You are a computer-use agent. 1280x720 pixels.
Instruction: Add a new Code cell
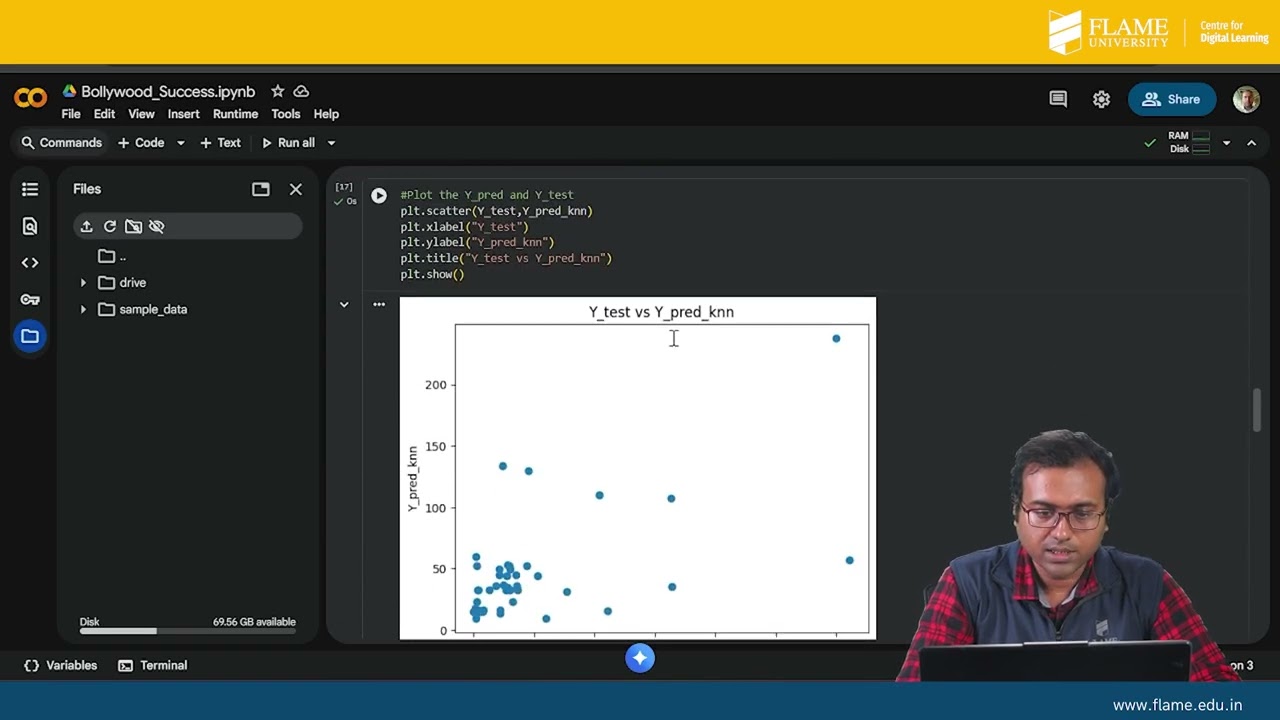pyautogui.click(x=141, y=143)
